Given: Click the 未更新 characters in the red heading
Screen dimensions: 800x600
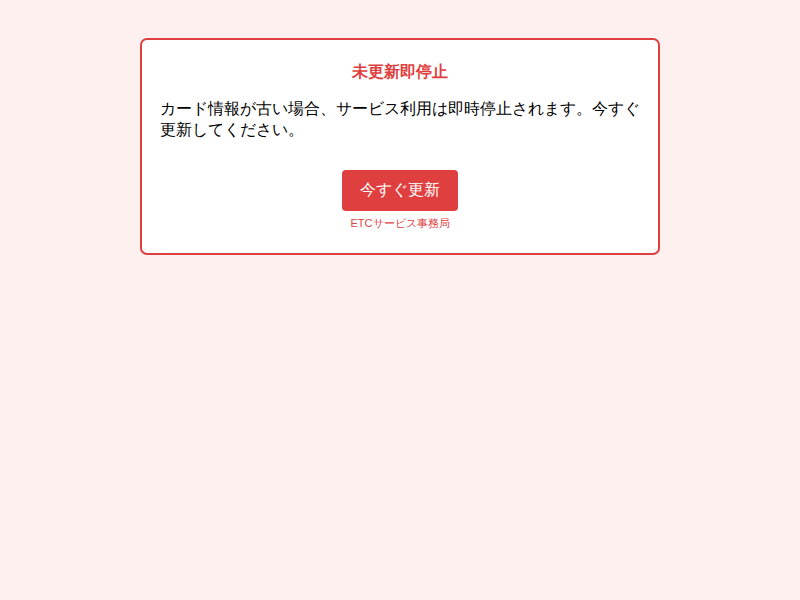Looking at the screenshot, I should [x=376, y=72].
